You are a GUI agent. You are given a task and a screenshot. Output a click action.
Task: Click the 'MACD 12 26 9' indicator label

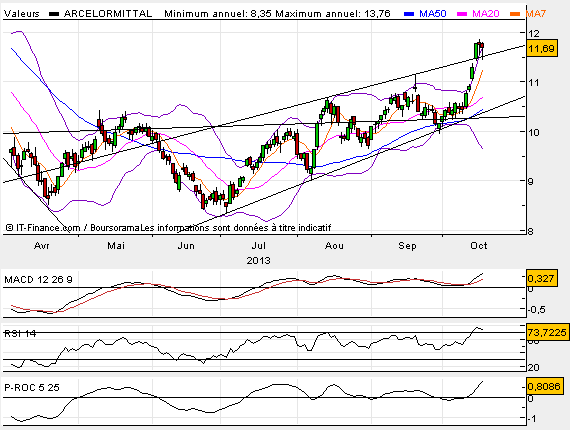[x=38, y=280]
